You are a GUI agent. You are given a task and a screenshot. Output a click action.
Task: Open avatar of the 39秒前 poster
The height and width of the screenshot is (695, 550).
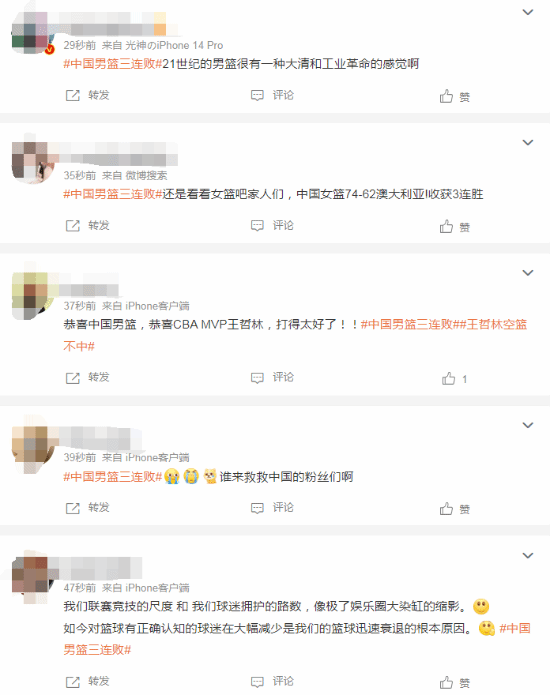pos(32,447)
